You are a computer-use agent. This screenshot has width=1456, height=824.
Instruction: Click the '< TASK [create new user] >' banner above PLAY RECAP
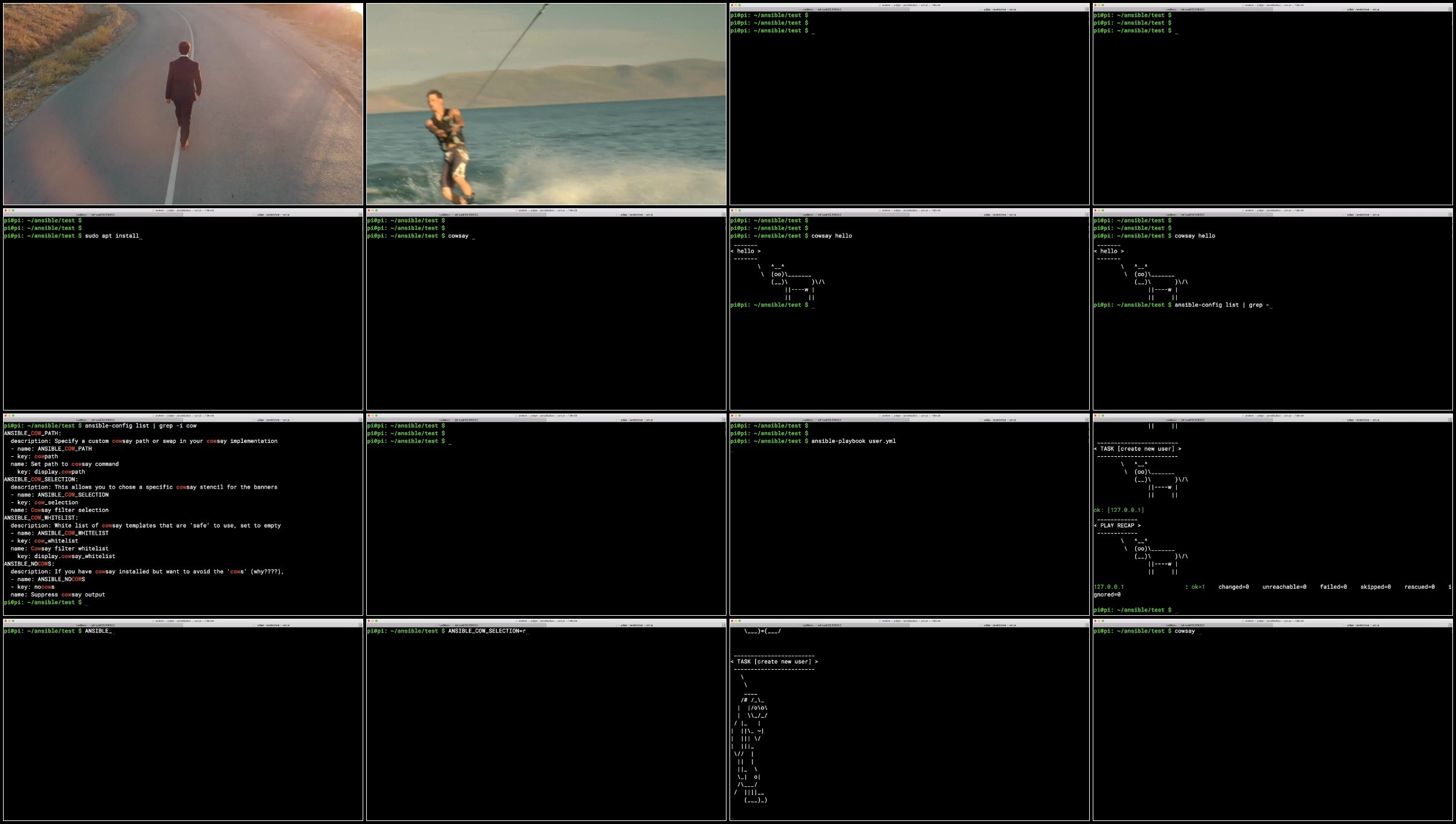pos(1137,449)
